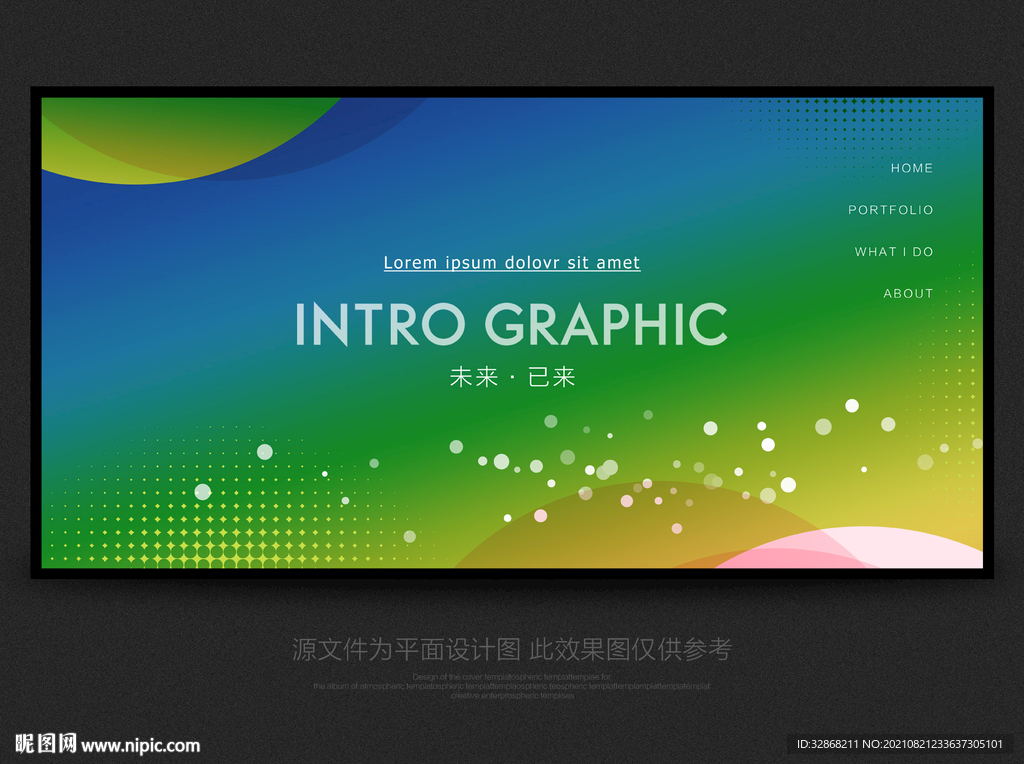The height and width of the screenshot is (764, 1024).
Task: Follow the 'Lorem ipsum dolovr sit amet' link
Action: coord(512,263)
